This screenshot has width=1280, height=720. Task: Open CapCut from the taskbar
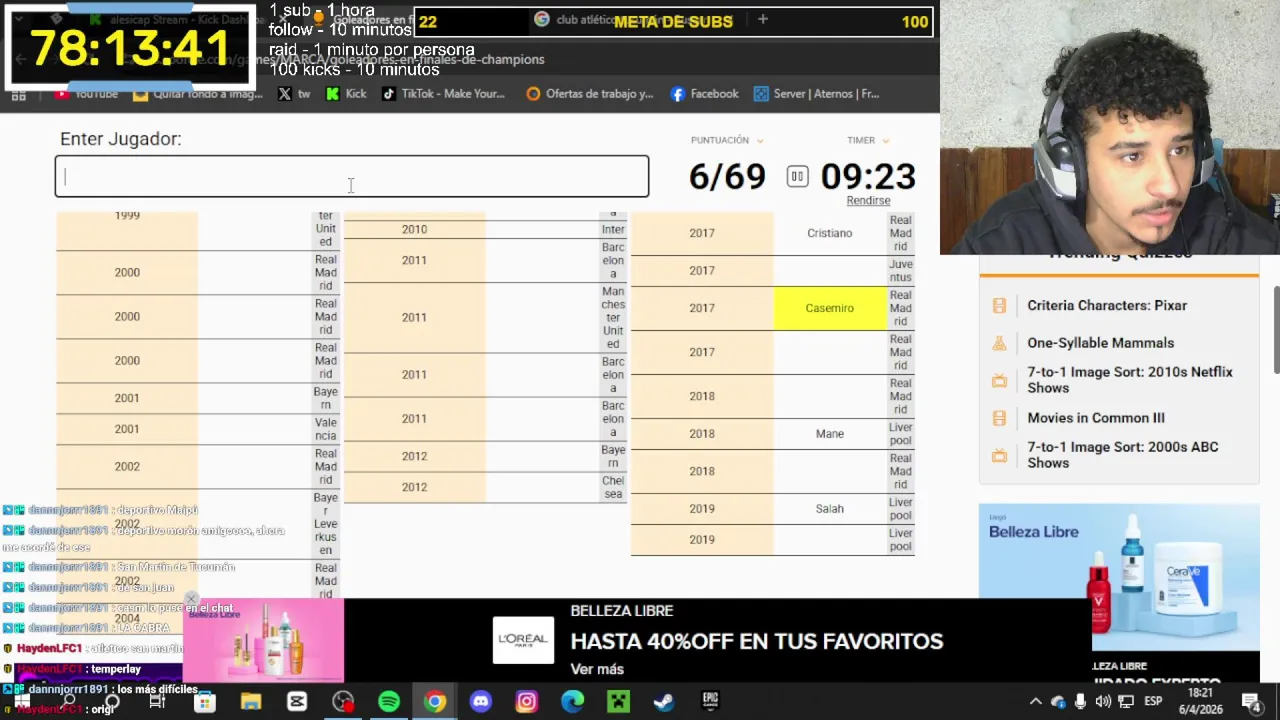tap(297, 702)
